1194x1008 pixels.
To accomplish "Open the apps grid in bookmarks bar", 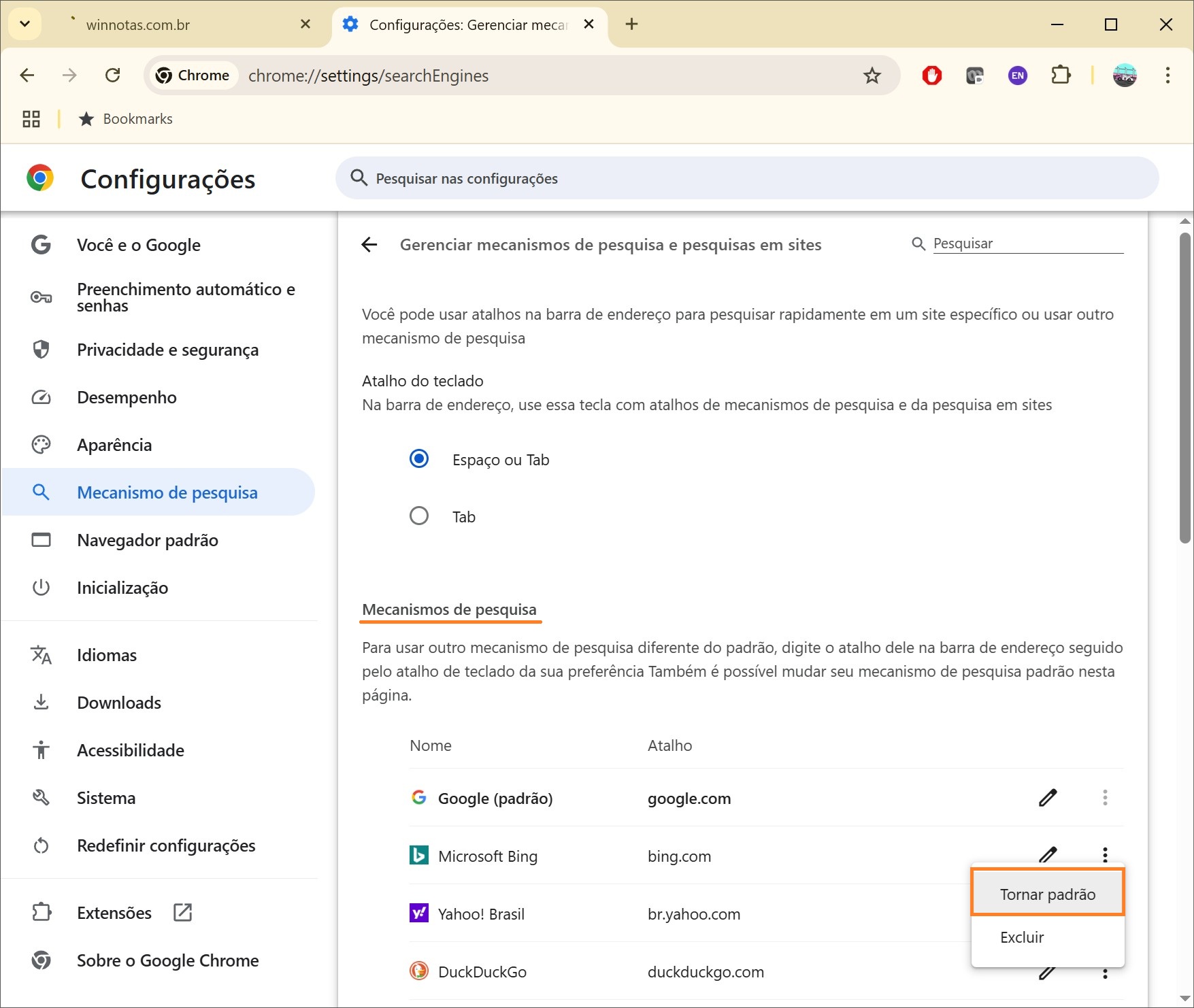I will [31, 119].
